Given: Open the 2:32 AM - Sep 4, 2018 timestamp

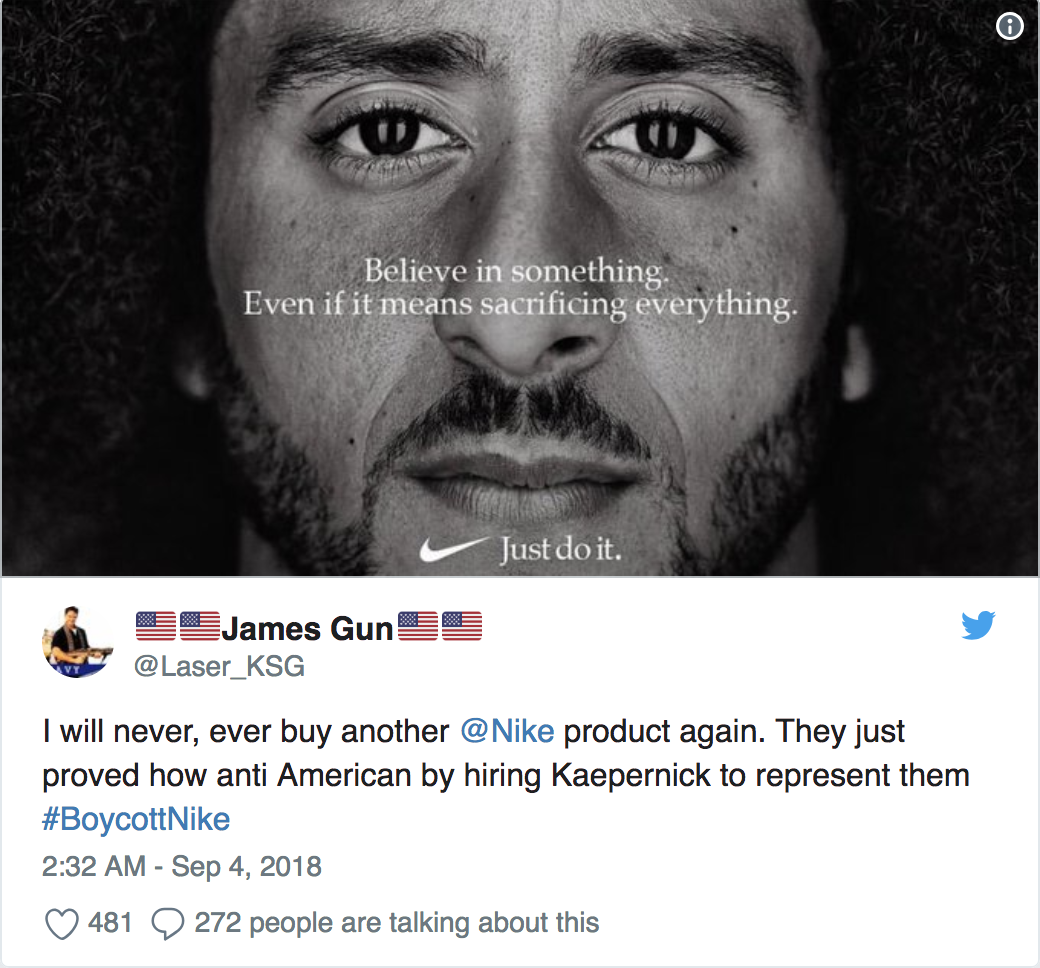Looking at the screenshot, I should [x=182, y=866].
